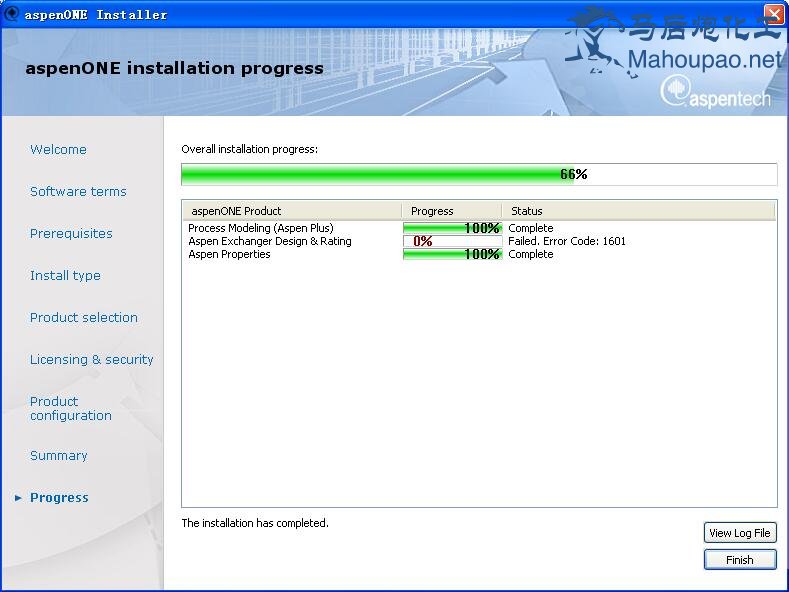Image resolution: width=789 pixels, height=592 pixels.
Task: Open the Software terms step
Action: (x=78, y=191)
